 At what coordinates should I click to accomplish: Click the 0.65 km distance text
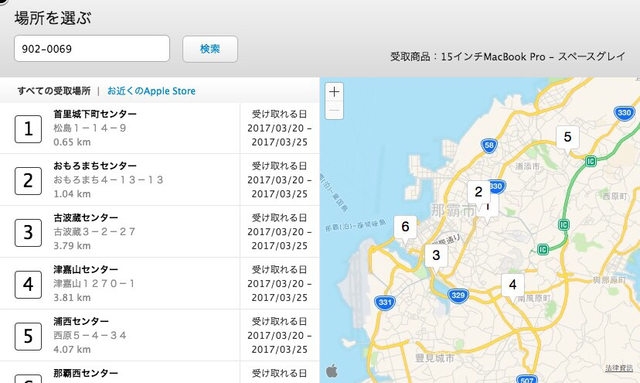[72, 143]
